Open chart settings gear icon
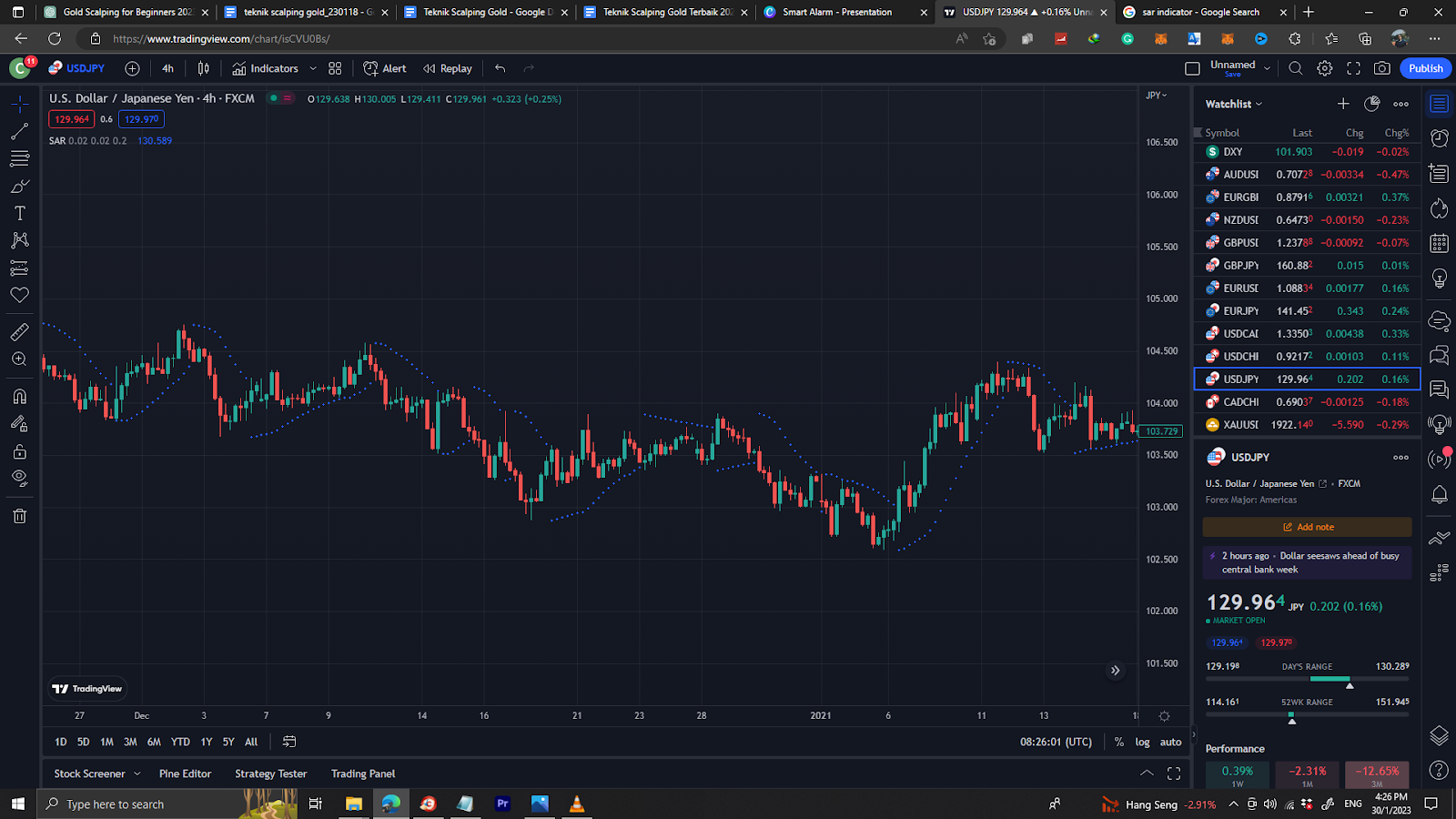 [x=1325, y=68]
